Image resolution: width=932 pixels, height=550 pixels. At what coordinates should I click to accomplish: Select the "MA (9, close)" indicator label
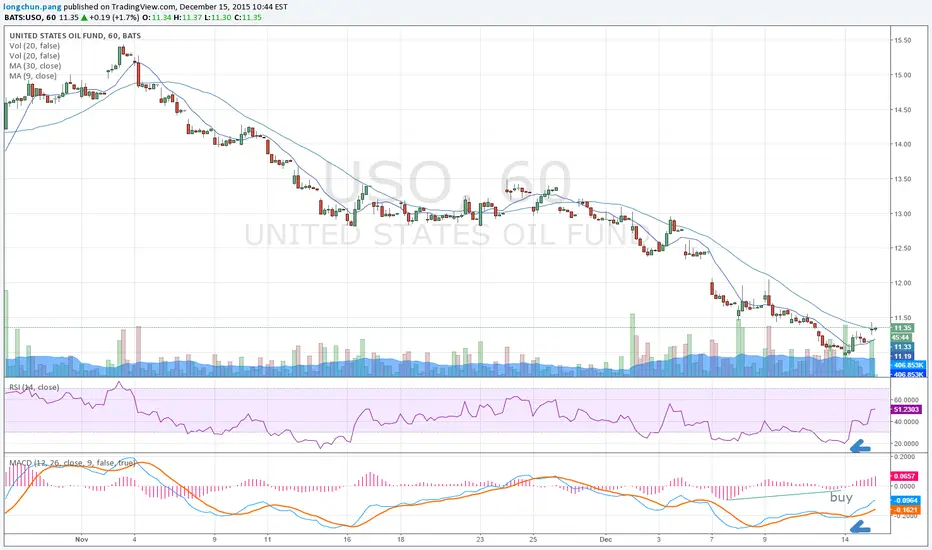[x=33, y=76]
